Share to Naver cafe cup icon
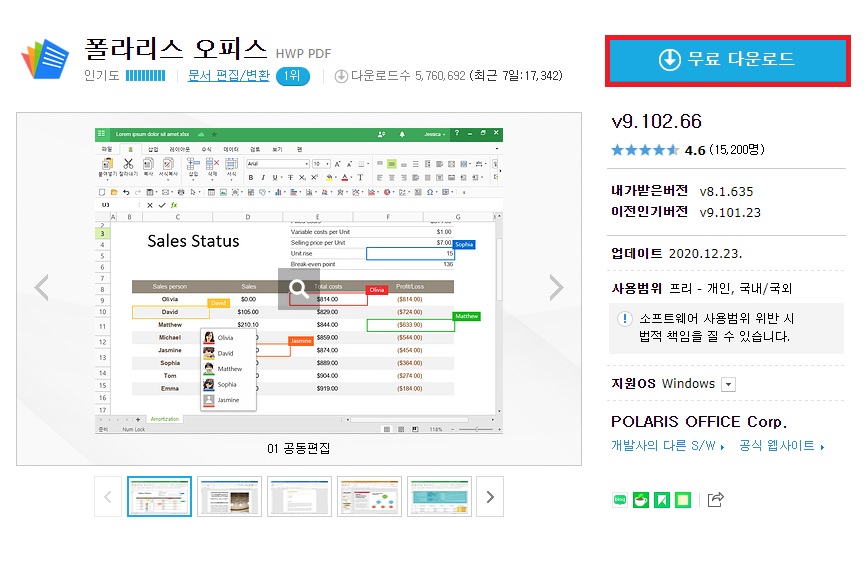The height and width of the screenshot is (564, 868). coord(641,500)
